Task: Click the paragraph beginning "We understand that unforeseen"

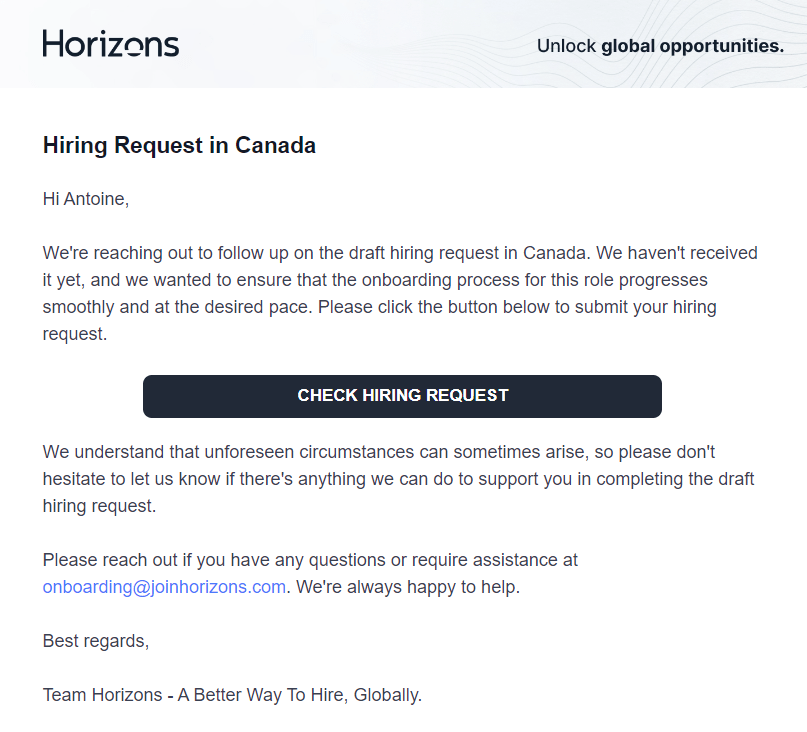Action: pos(398,479)
